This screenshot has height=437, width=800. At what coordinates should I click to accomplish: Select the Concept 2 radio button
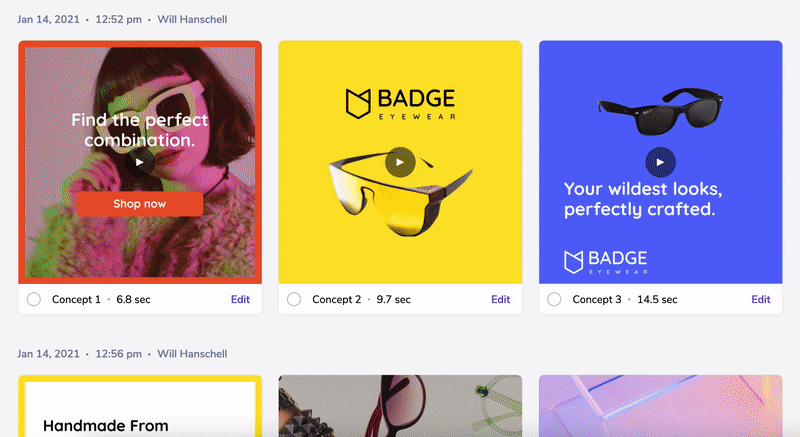point(294,299)
